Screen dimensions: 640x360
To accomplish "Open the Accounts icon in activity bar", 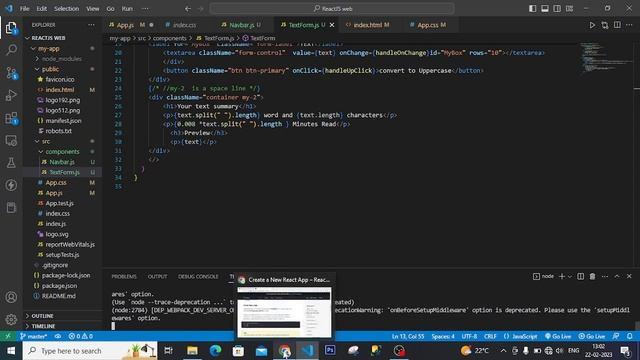I will [x=11, y=297].
